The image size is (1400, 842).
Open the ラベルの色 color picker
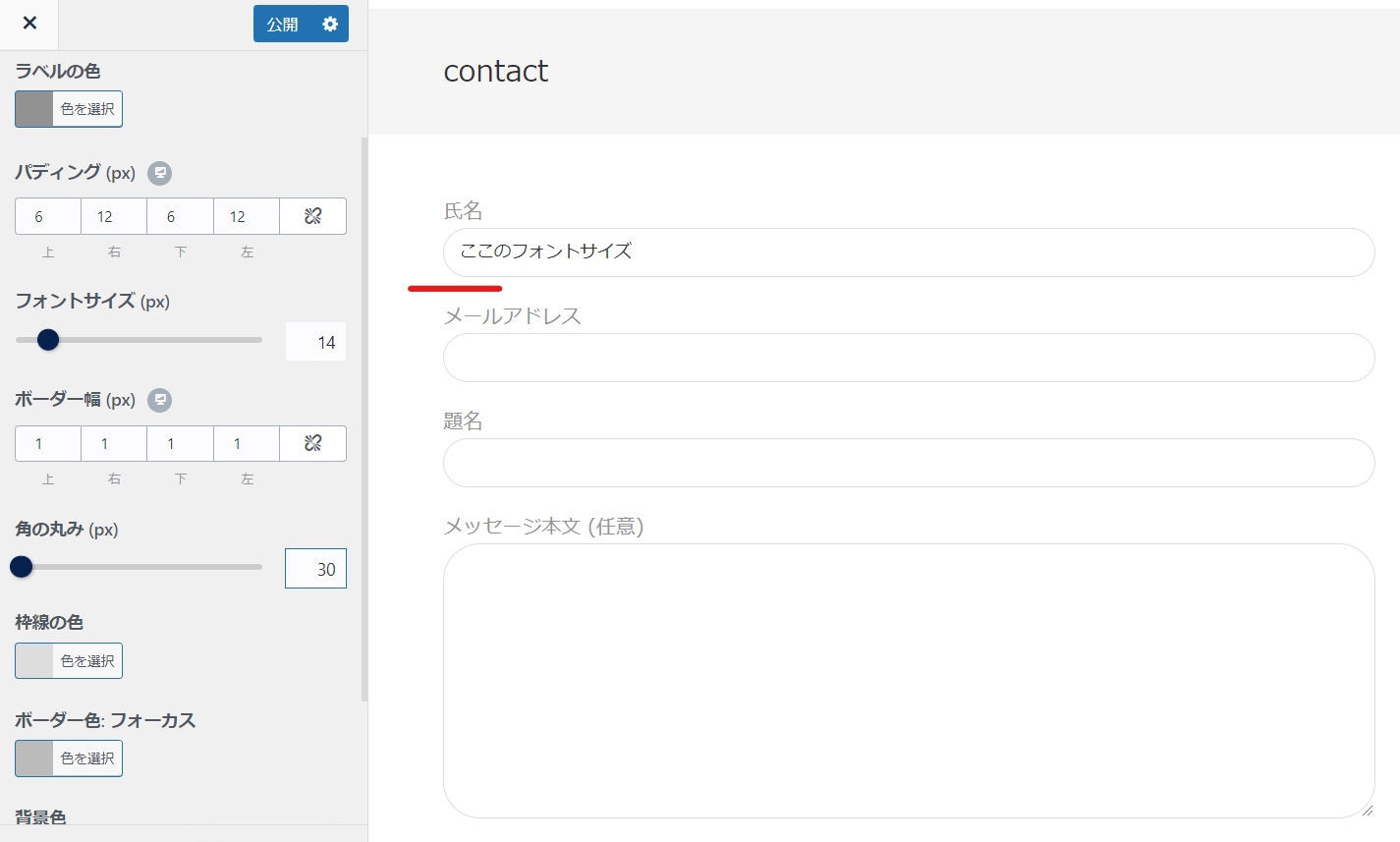68,108
